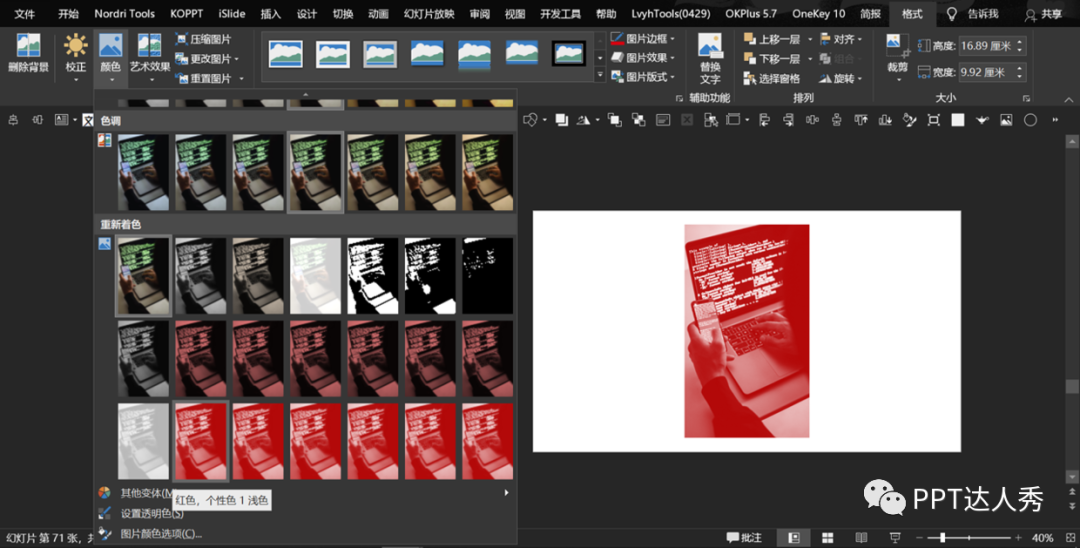1080x548 pixels.
Task: Toggle the 批注 comments pane in status bar
Action: click(x=744, y=538)
